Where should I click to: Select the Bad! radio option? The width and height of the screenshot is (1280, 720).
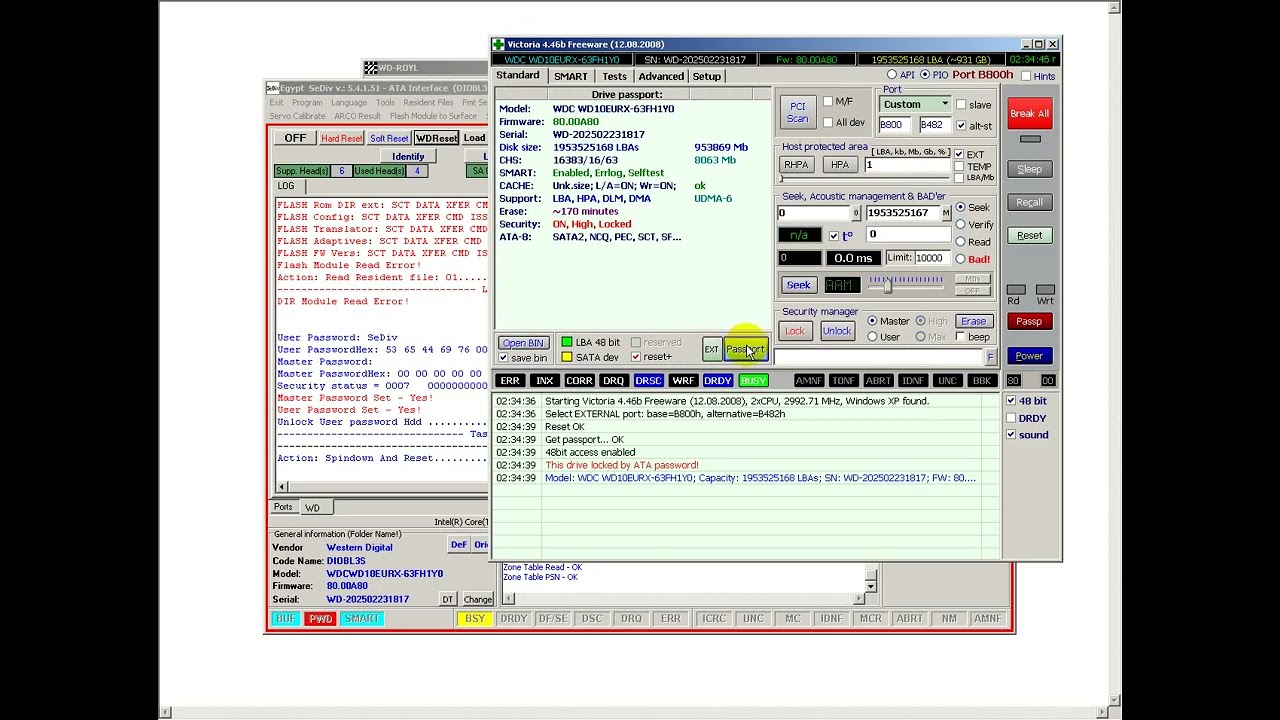pos(961,260)
